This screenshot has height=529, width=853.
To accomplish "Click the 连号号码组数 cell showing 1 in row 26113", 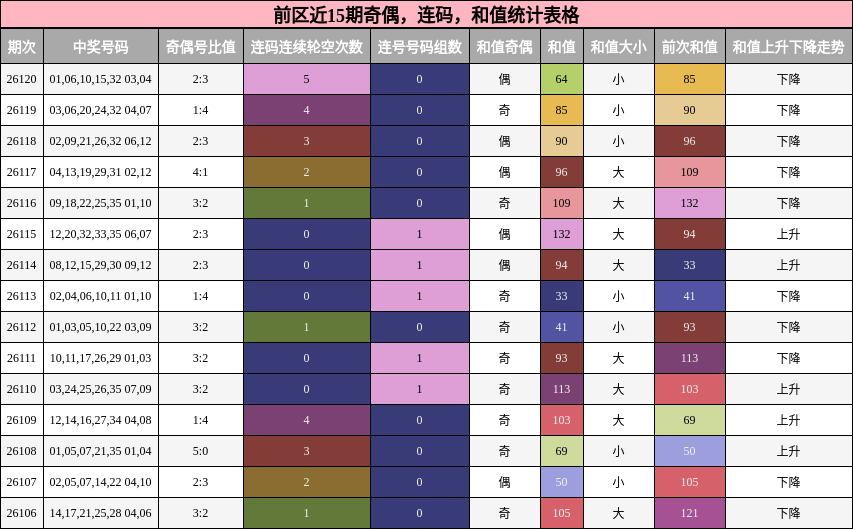I will 419,296.
